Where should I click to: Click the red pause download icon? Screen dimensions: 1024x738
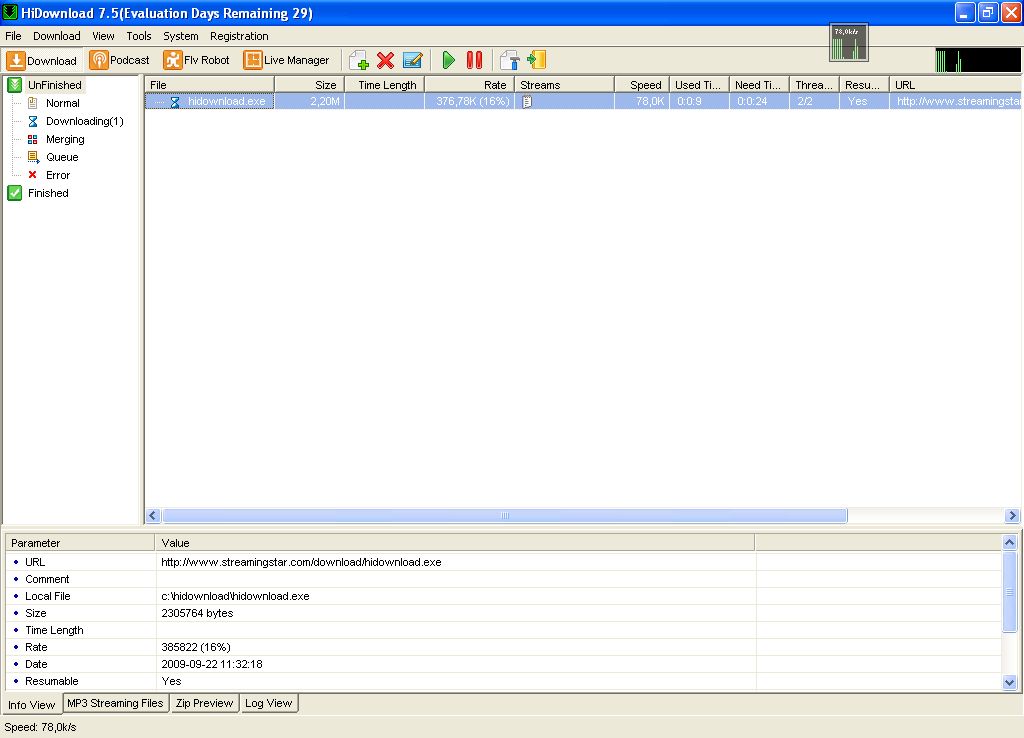[474, 60]
